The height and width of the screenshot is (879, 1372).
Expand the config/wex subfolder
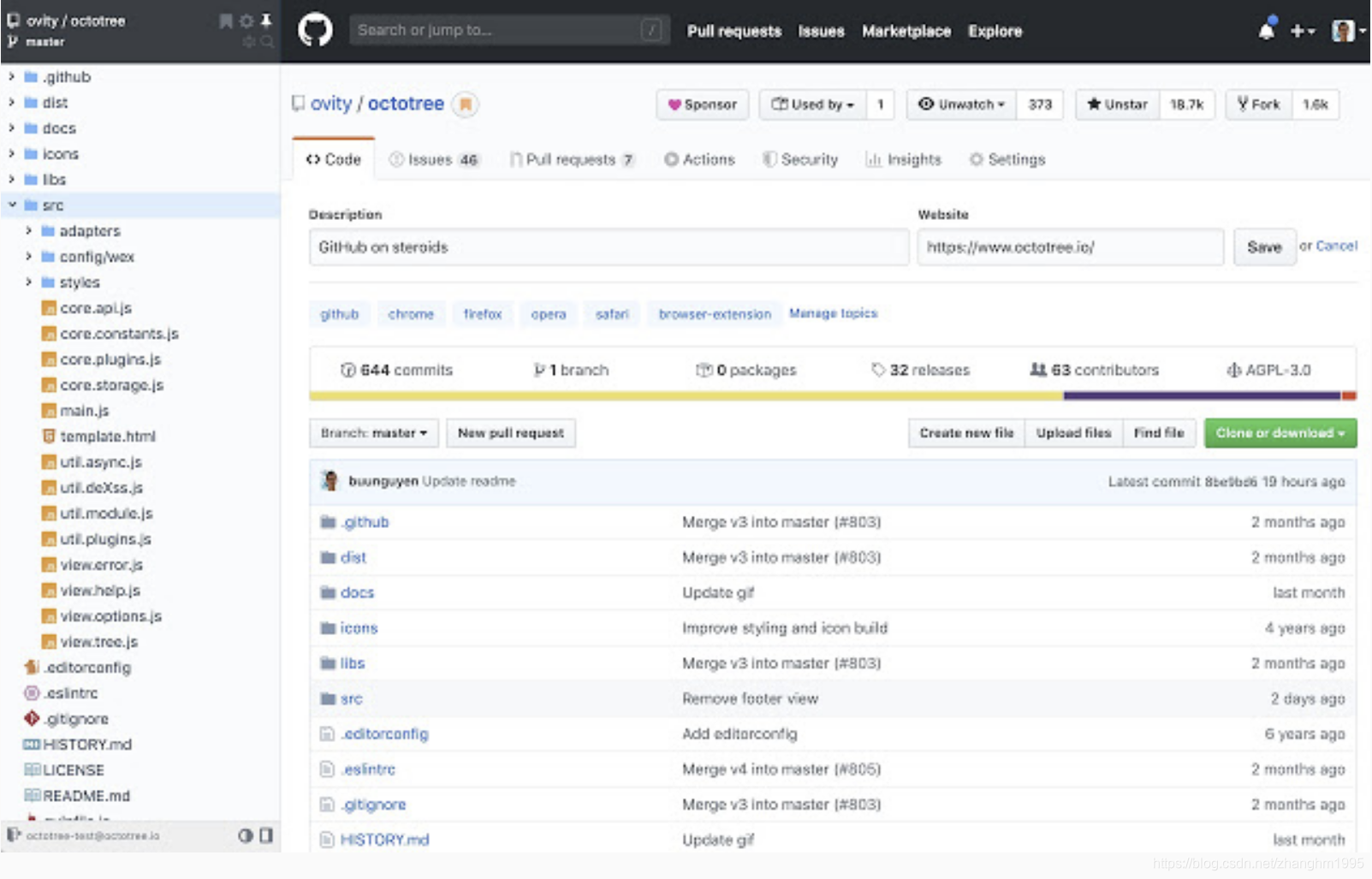tap(28, 257)
